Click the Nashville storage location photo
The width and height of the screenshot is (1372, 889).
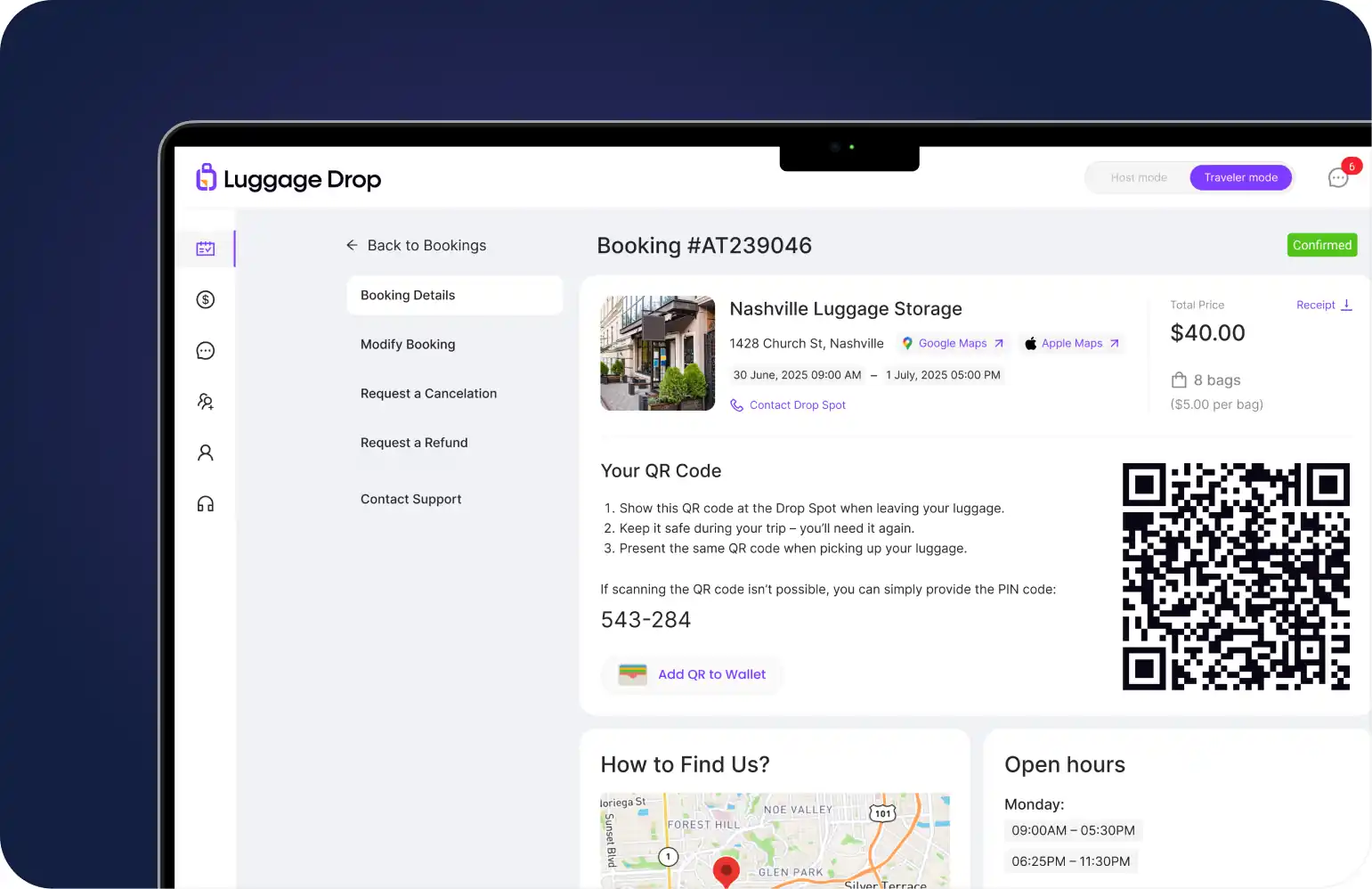click(x=657, y=353)
